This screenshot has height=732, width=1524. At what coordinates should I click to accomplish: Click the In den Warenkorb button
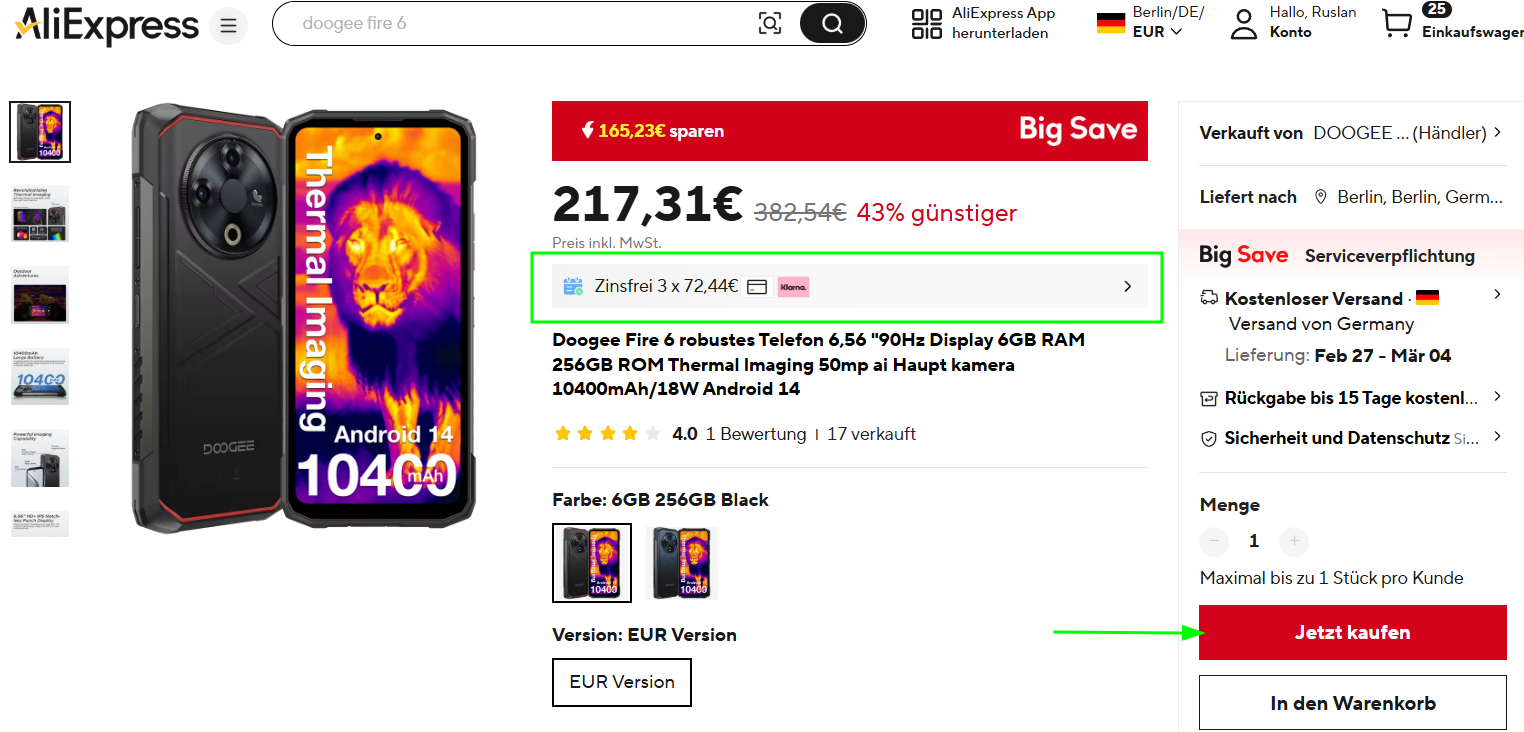1352,703
